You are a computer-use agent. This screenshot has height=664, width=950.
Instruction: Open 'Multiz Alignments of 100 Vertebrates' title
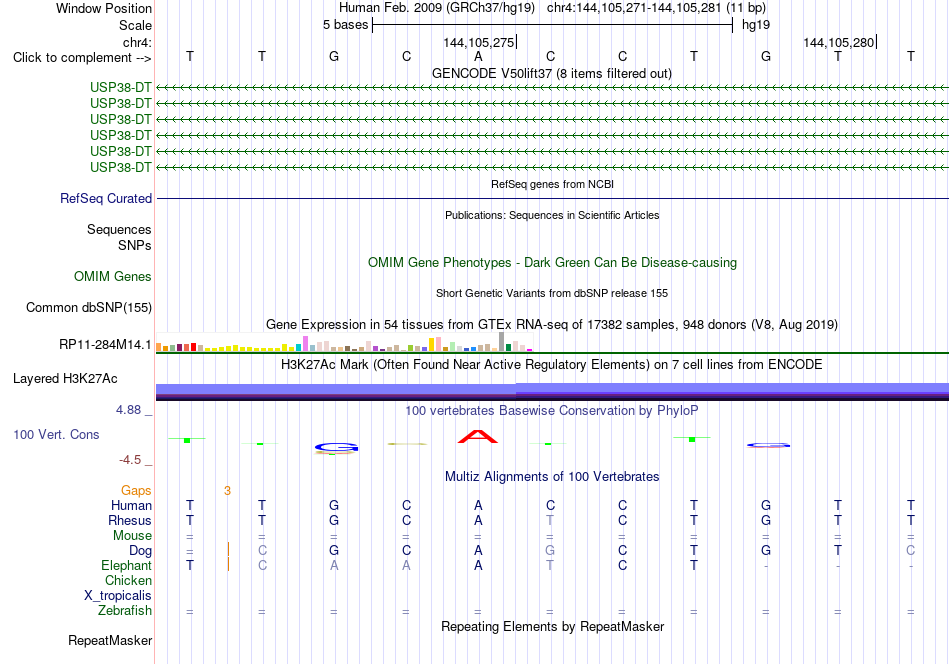552,477
